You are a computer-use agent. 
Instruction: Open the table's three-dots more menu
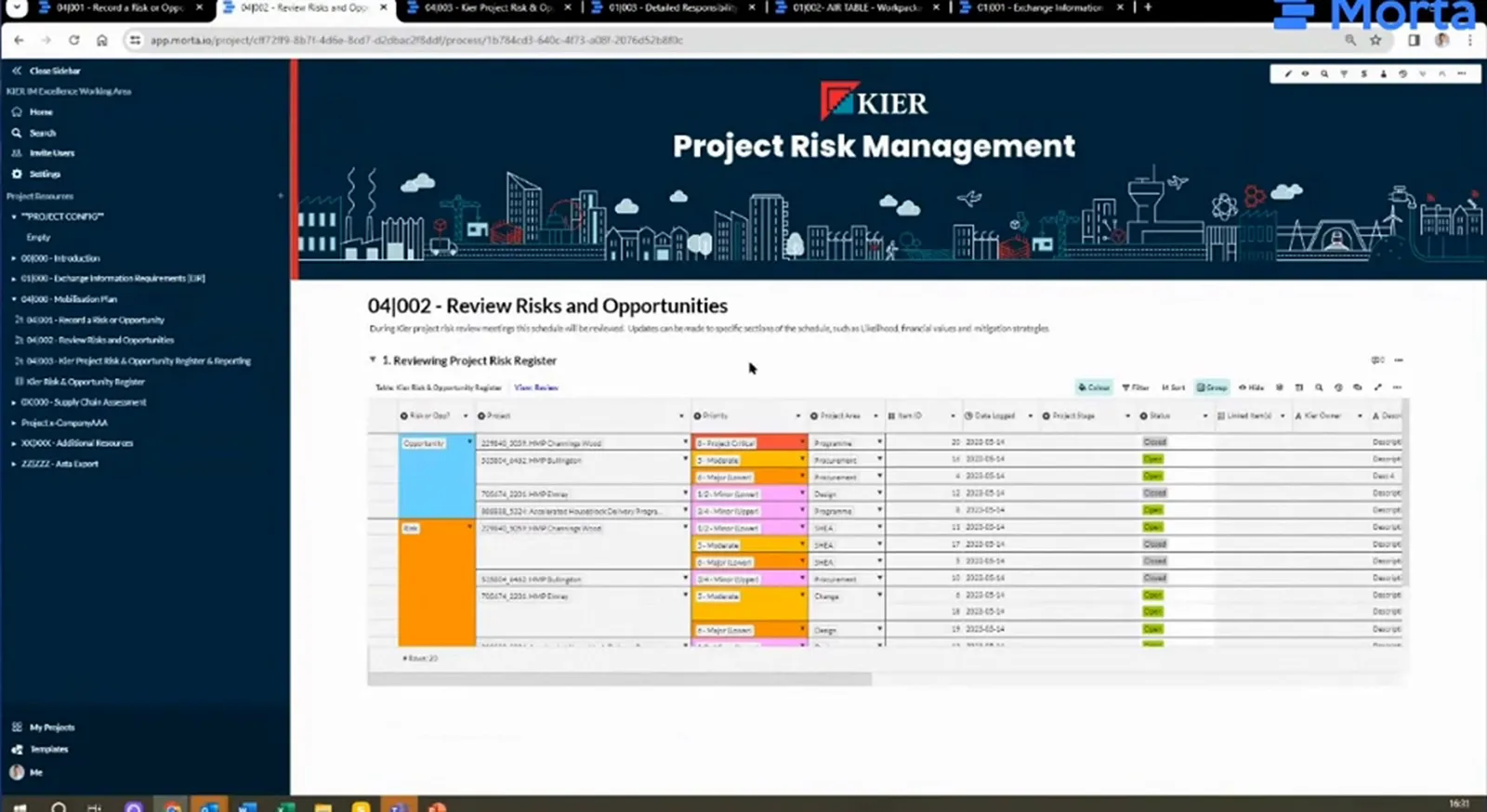coord(1397,387)
